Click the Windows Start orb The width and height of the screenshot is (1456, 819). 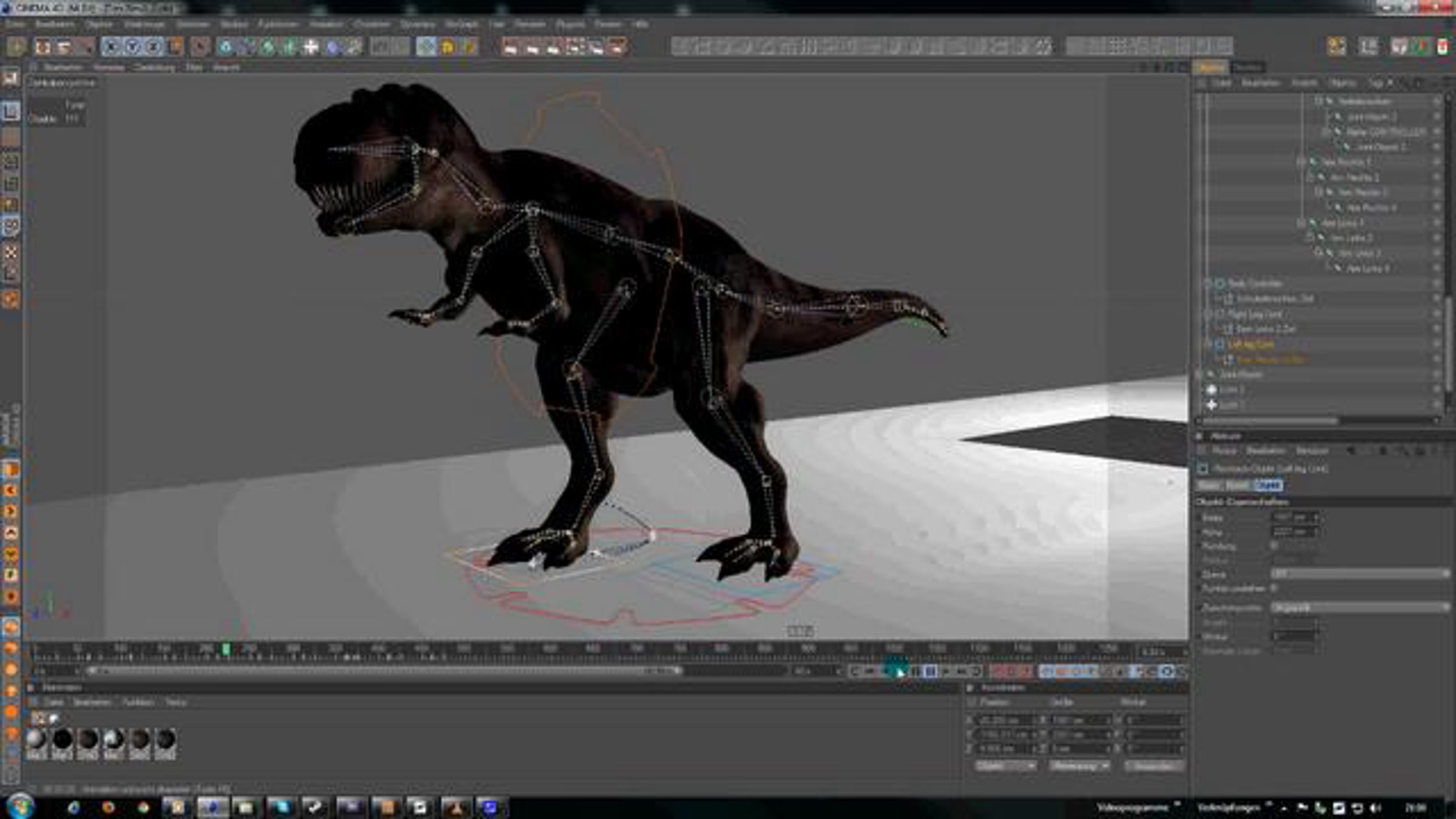[x=19, y=807]
